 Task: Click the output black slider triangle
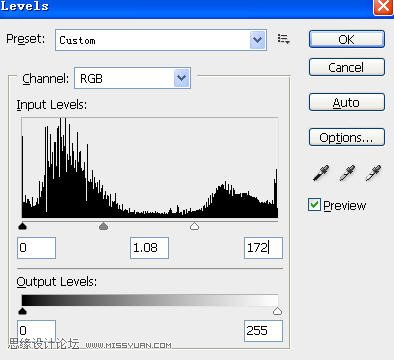22,311
